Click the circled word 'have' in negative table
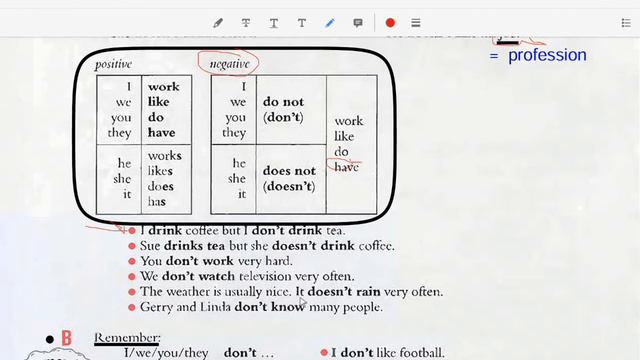The width and height of the screenshot is (640, 360). pos(347,167)
